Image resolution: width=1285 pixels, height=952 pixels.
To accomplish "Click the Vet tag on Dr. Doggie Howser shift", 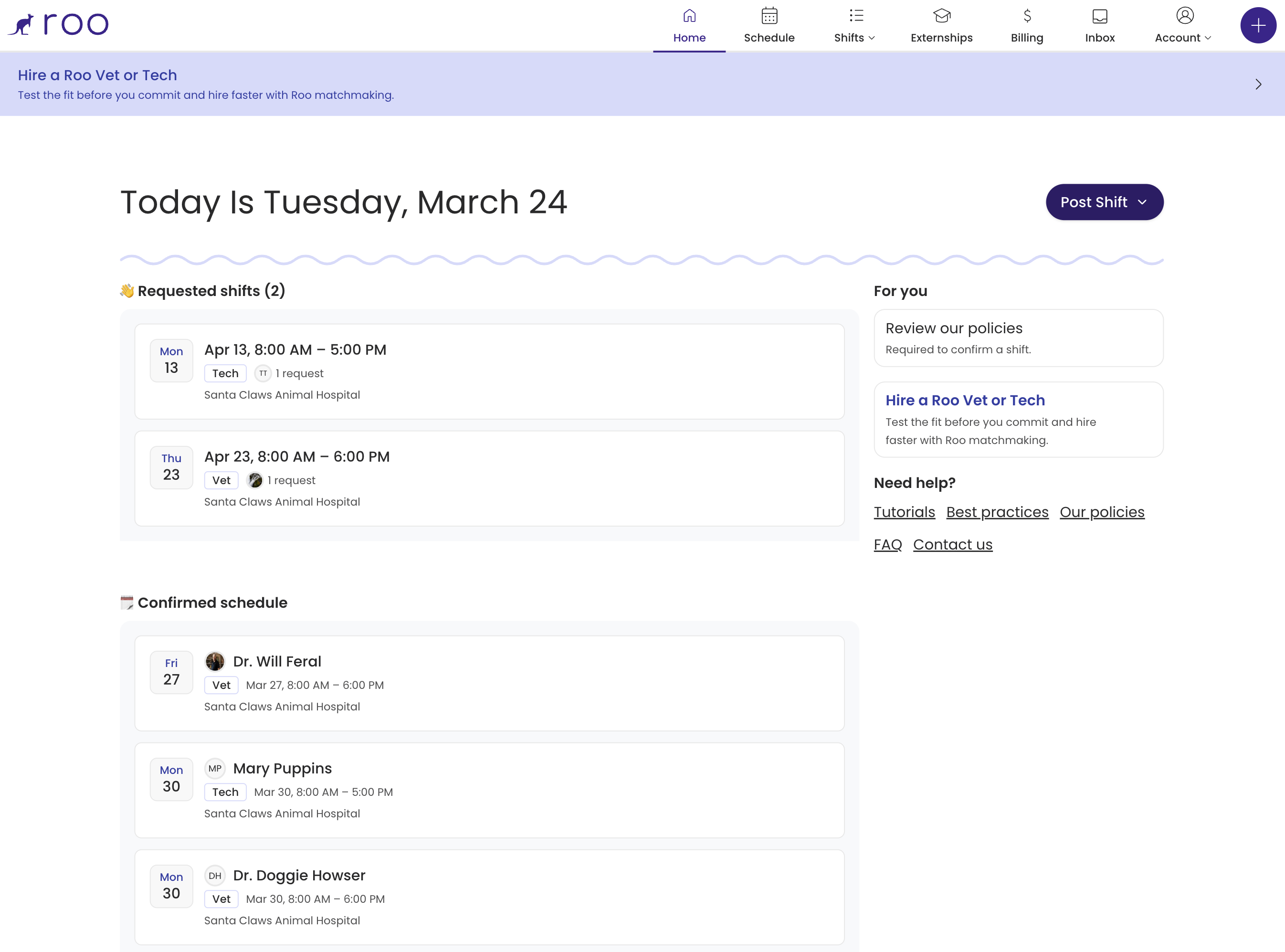I will (221, 899).
